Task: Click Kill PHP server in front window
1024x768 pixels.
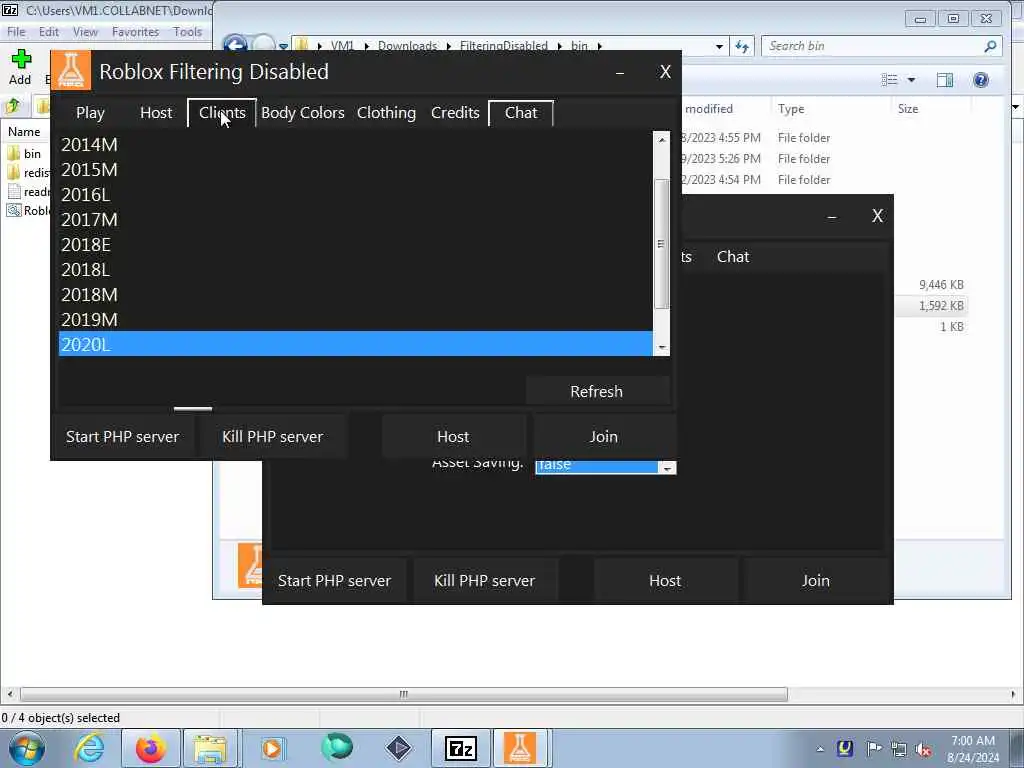Action: 272,436
